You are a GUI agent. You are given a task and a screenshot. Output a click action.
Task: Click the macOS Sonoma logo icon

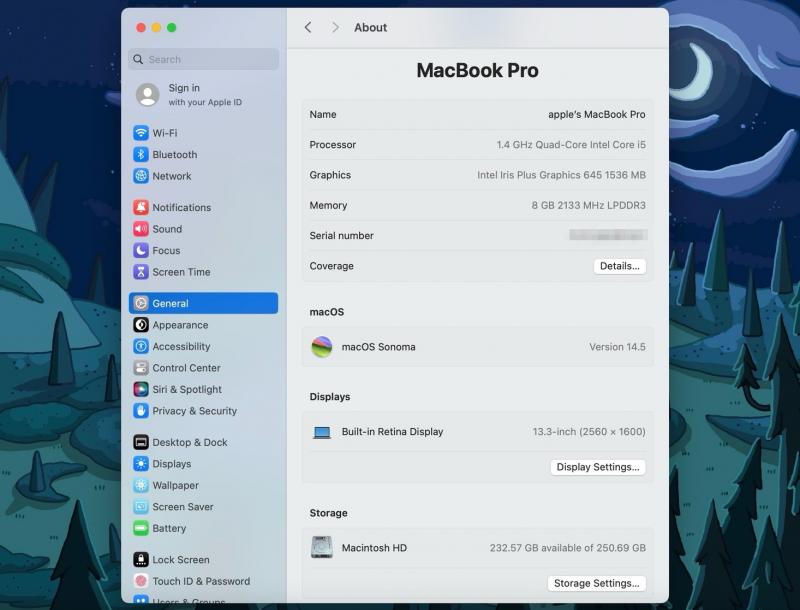coord(322,347)
